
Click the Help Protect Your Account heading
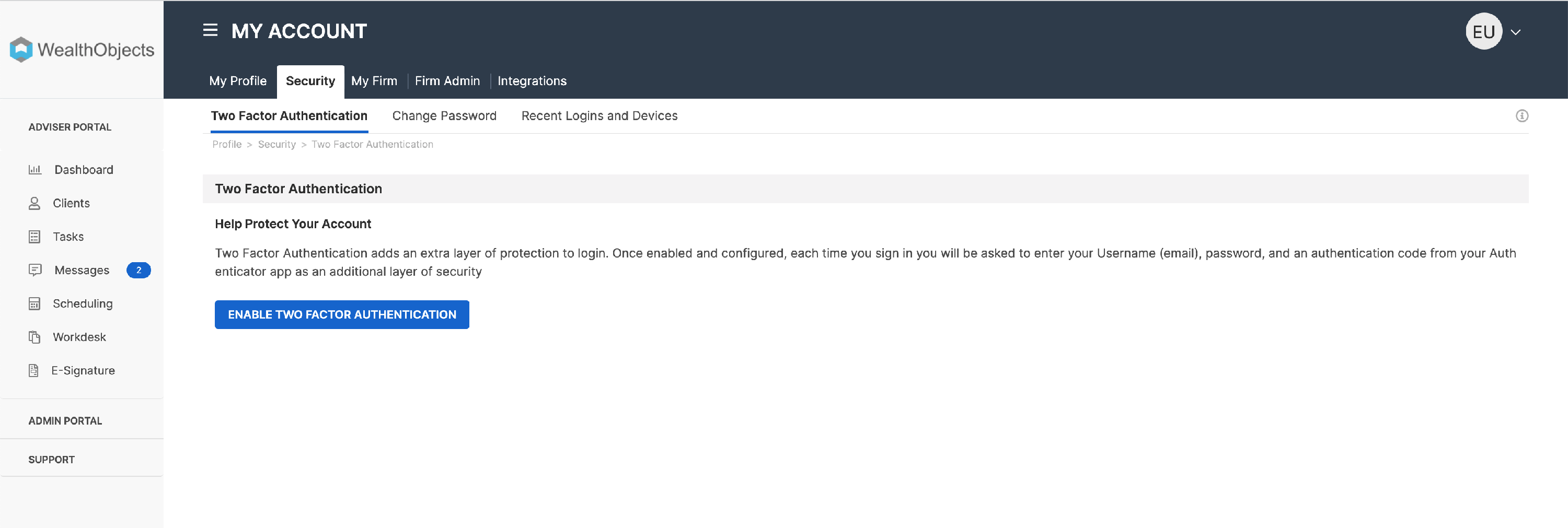[x=293, y=224]
